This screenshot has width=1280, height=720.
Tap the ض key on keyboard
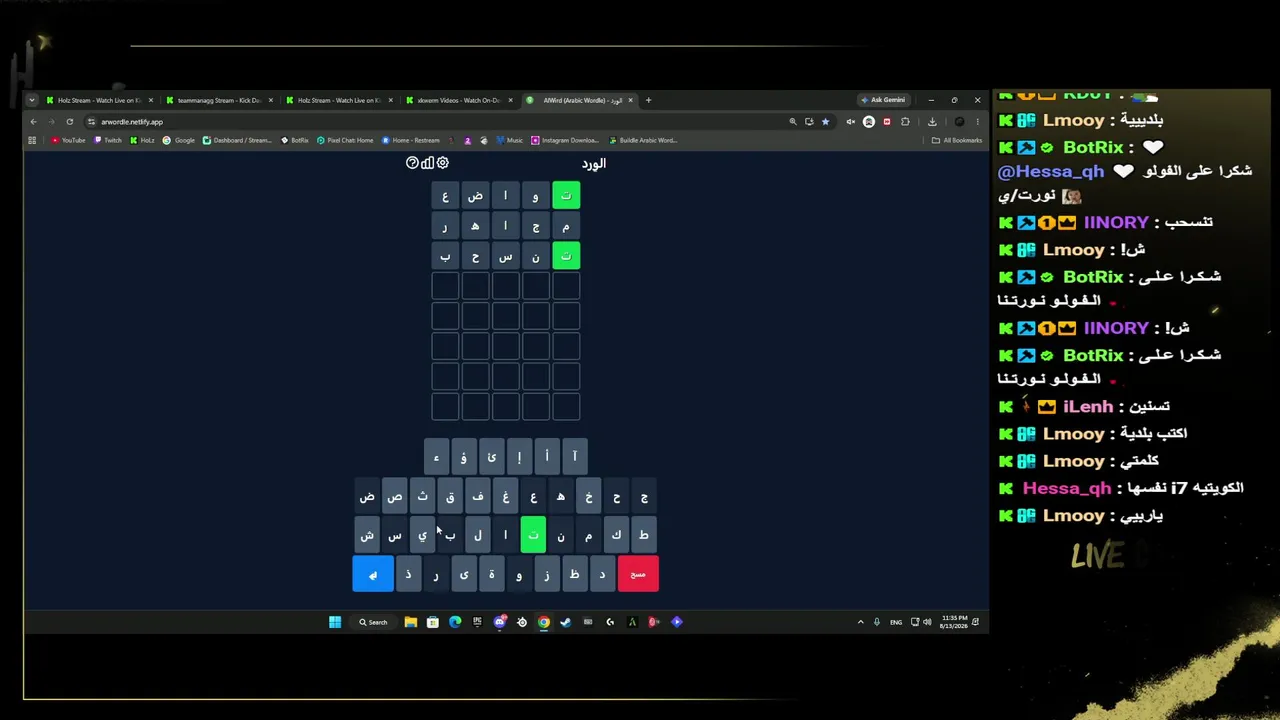point(367,497)
